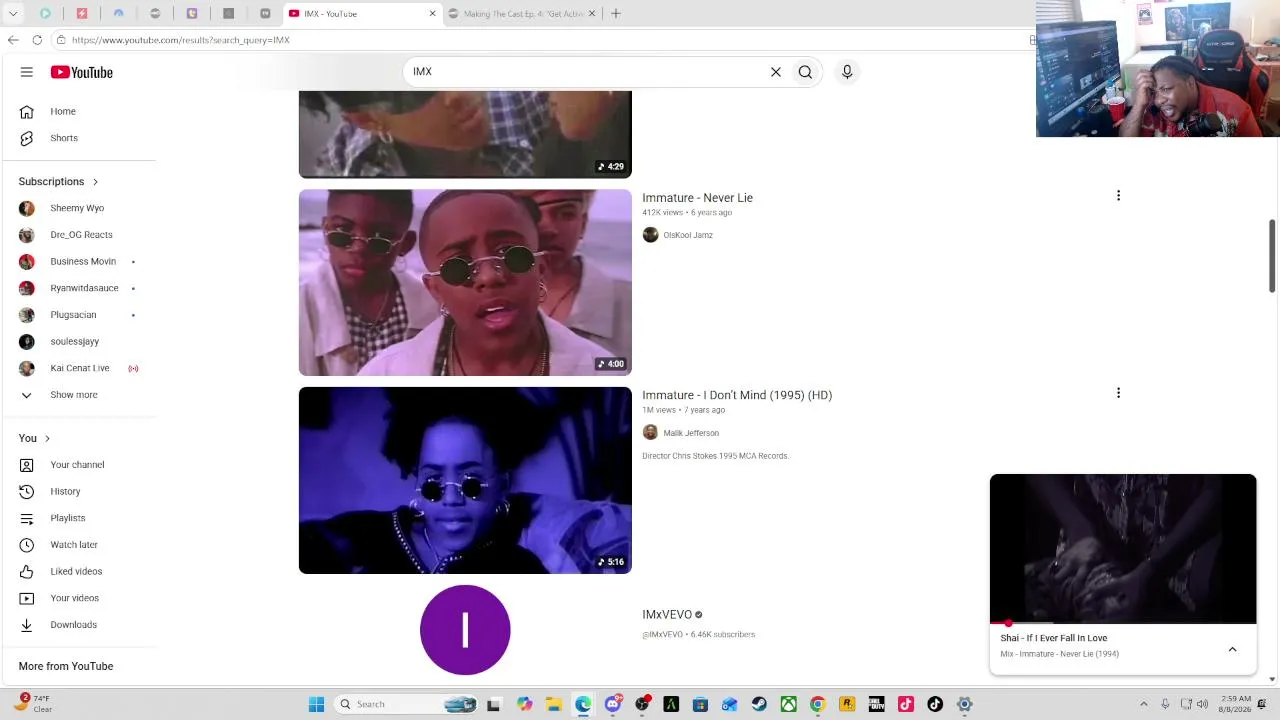Viewport: 1280px width, 720px height.
Task: Reload the page with the refresh icon
Action: coord(37,40)
